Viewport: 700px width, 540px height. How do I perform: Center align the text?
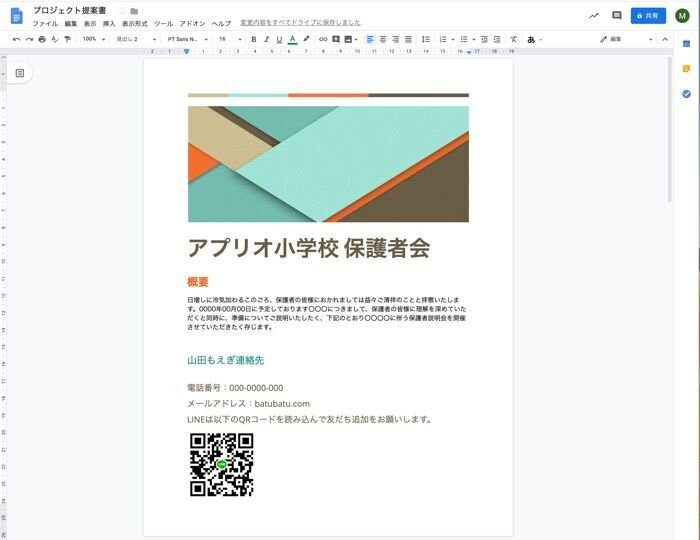coord(383,39)
